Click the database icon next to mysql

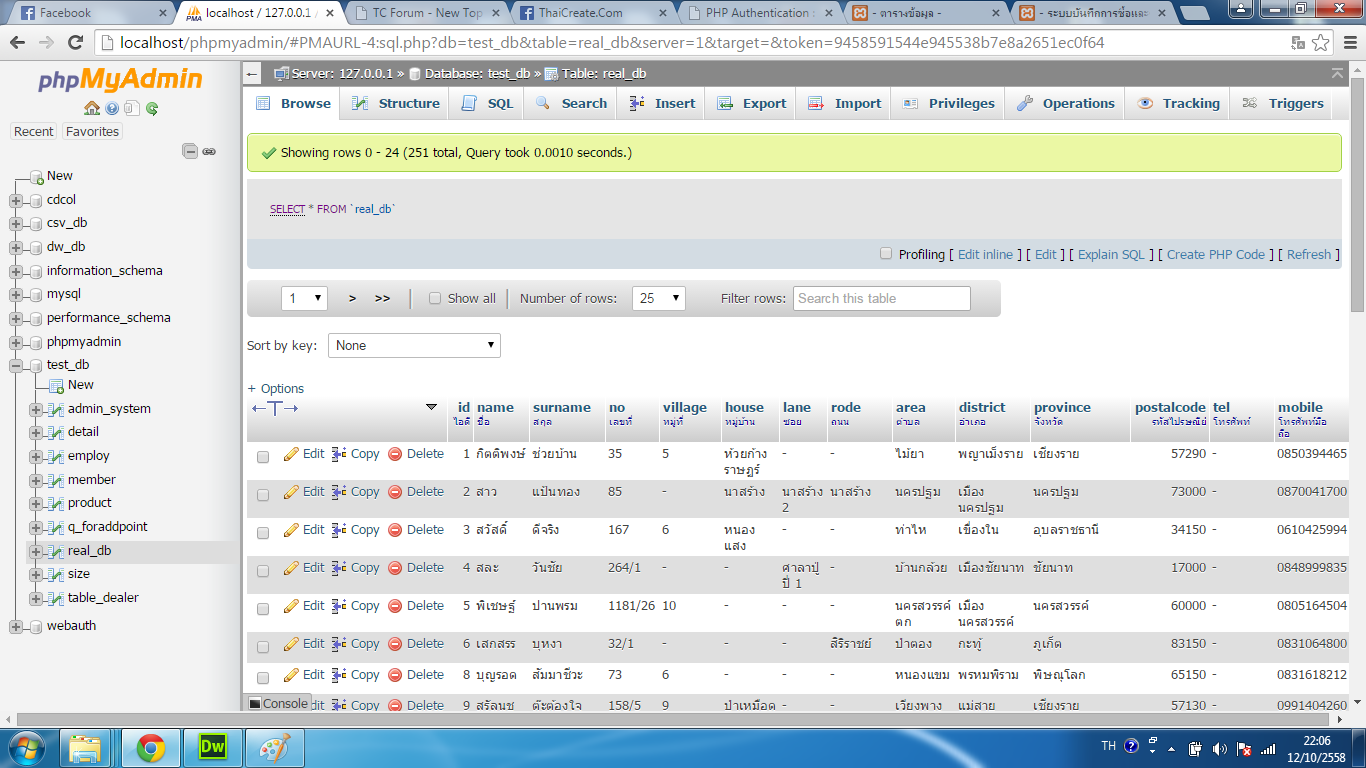coord(35,295)
